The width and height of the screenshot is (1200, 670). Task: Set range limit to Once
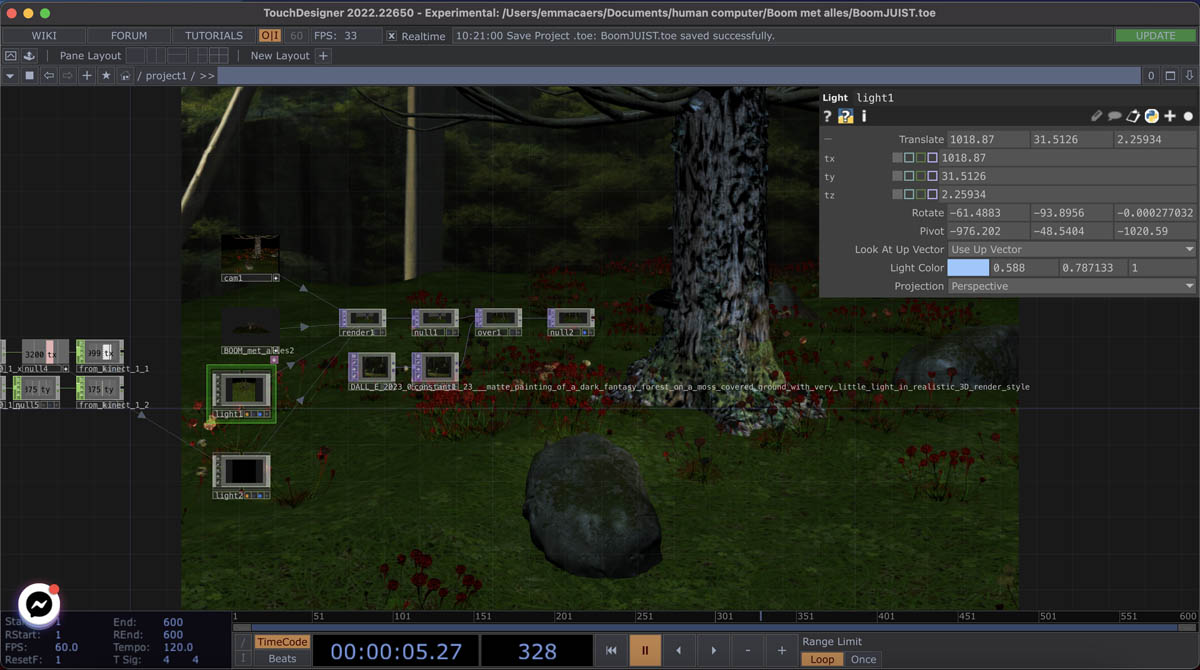[x=863, y=659]
